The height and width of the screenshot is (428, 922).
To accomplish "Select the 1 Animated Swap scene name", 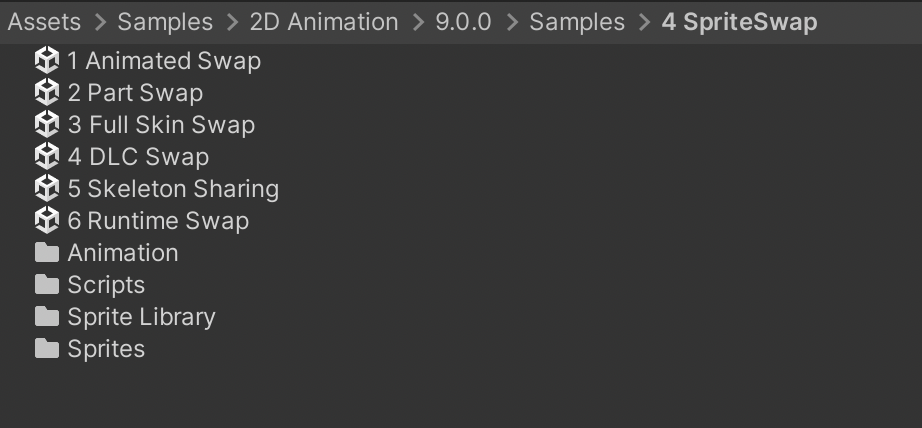I will pyautogui.click(x=164, y=61).
